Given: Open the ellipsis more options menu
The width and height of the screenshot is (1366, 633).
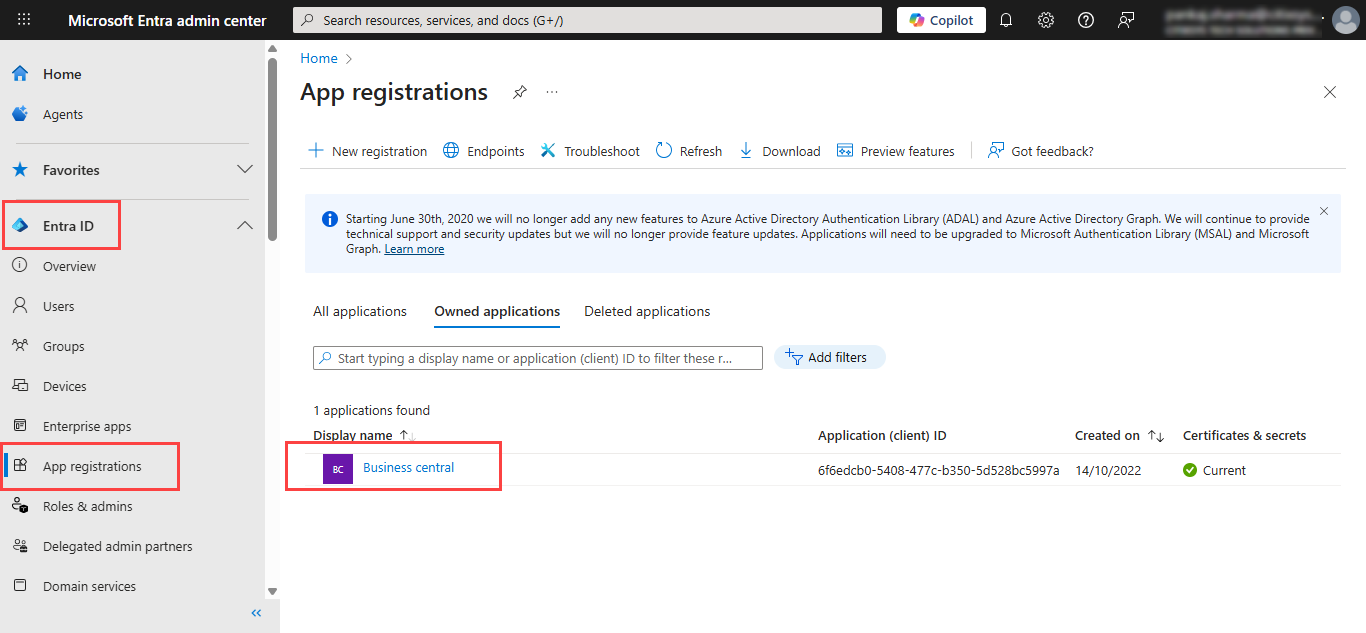Looking at the screenshot, I should click(551, 92).
